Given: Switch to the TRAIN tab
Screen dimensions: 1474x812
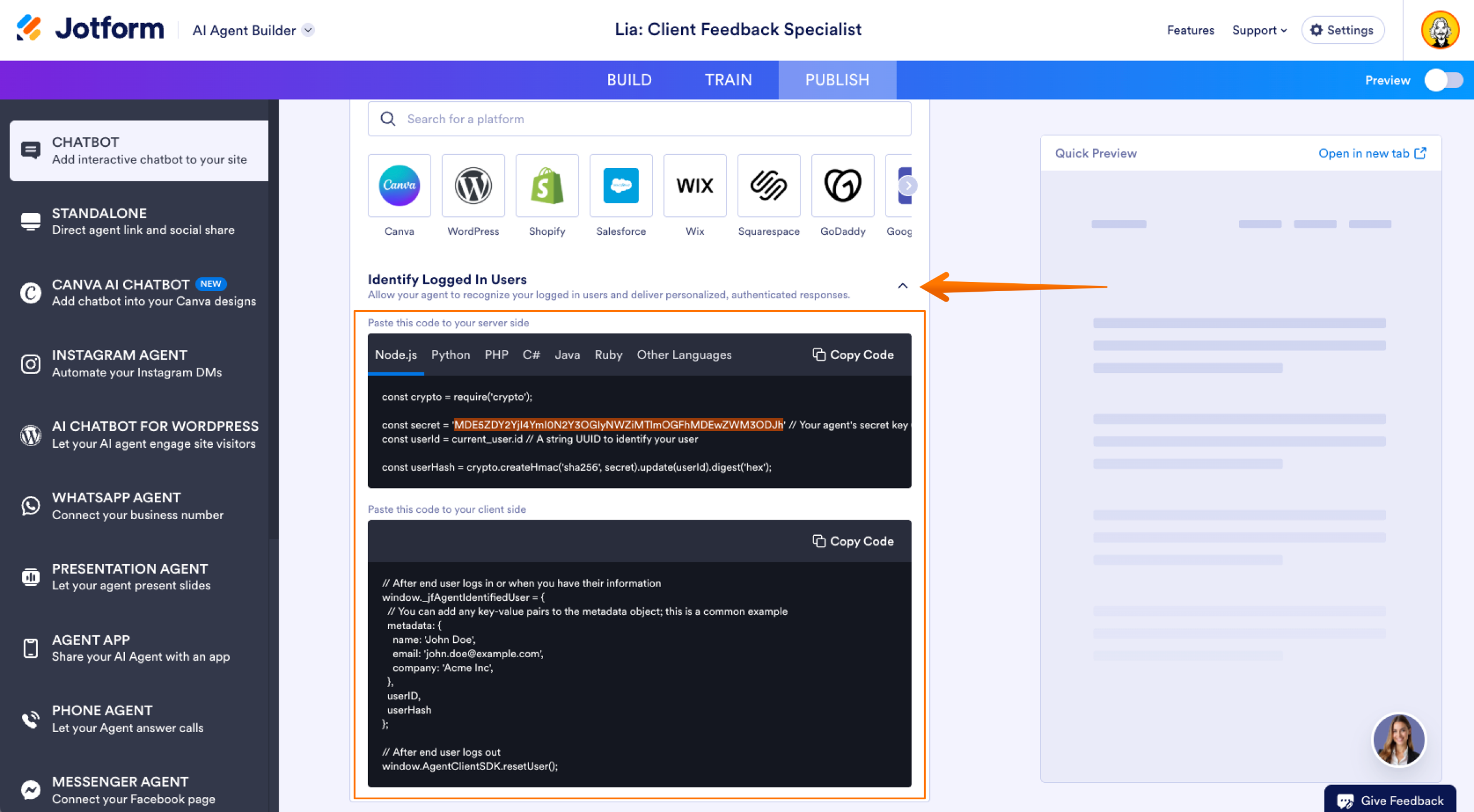Looking at the screenshot, I should click(728, 80).
